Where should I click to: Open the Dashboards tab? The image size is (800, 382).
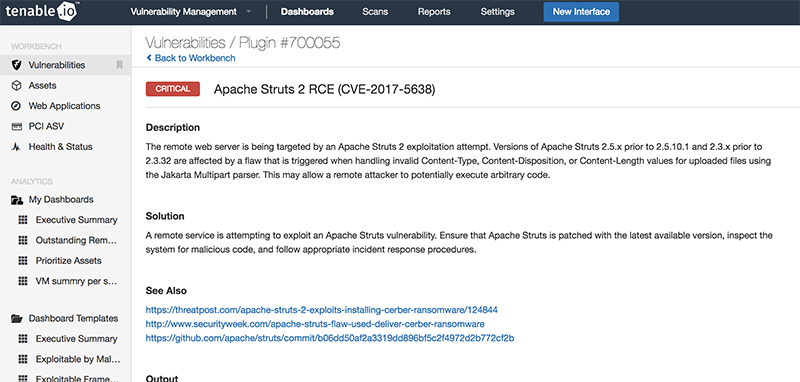pyautogui.click(x=307, y=12)
